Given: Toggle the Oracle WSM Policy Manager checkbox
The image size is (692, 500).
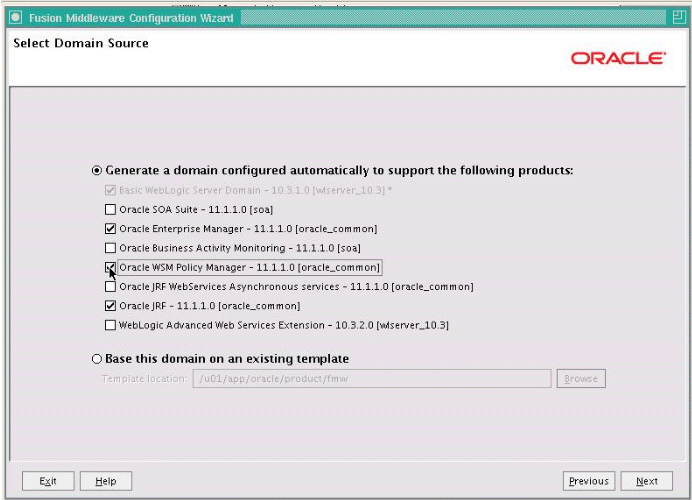Looking at the screenshot, I should 110,267.
